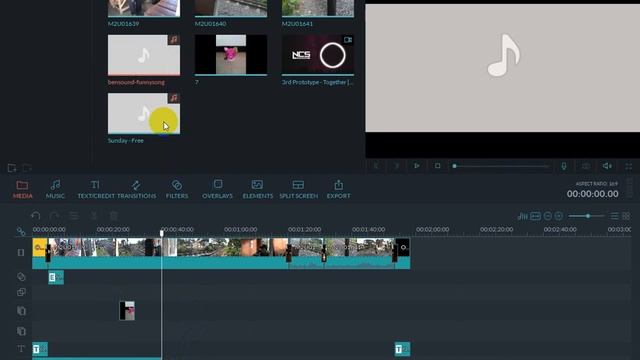This screenshot has width=640, height=360.
Task: Click the preview playback progress slider
Action: pos(501,166)
